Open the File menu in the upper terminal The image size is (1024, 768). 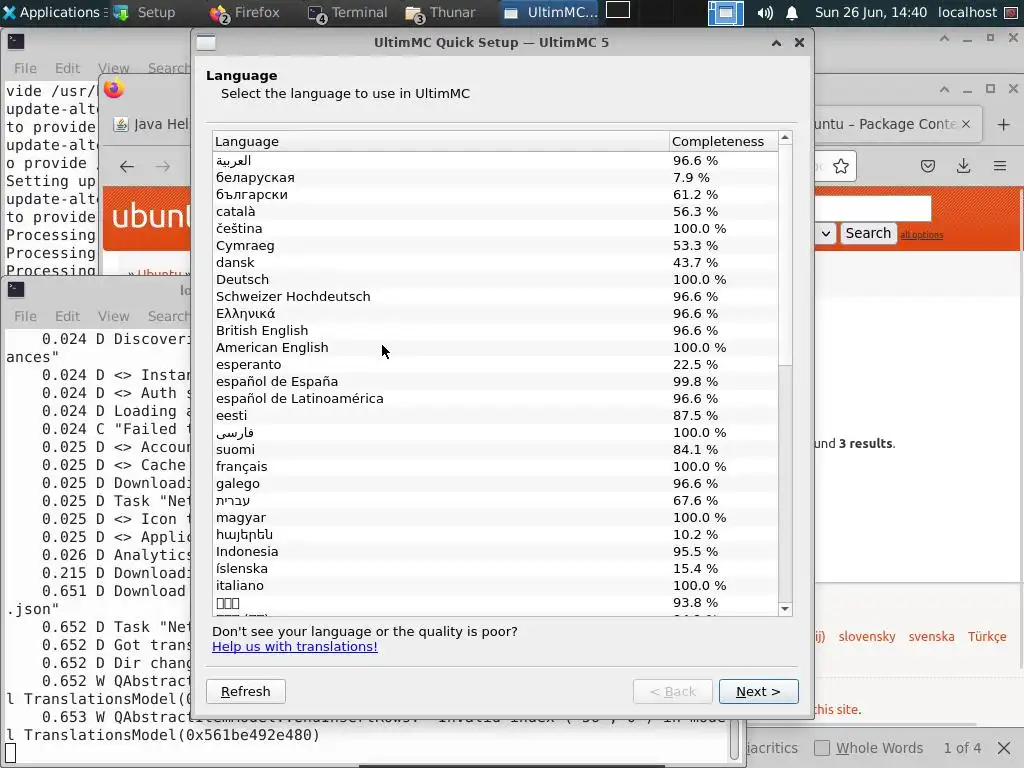pos(25,69)
